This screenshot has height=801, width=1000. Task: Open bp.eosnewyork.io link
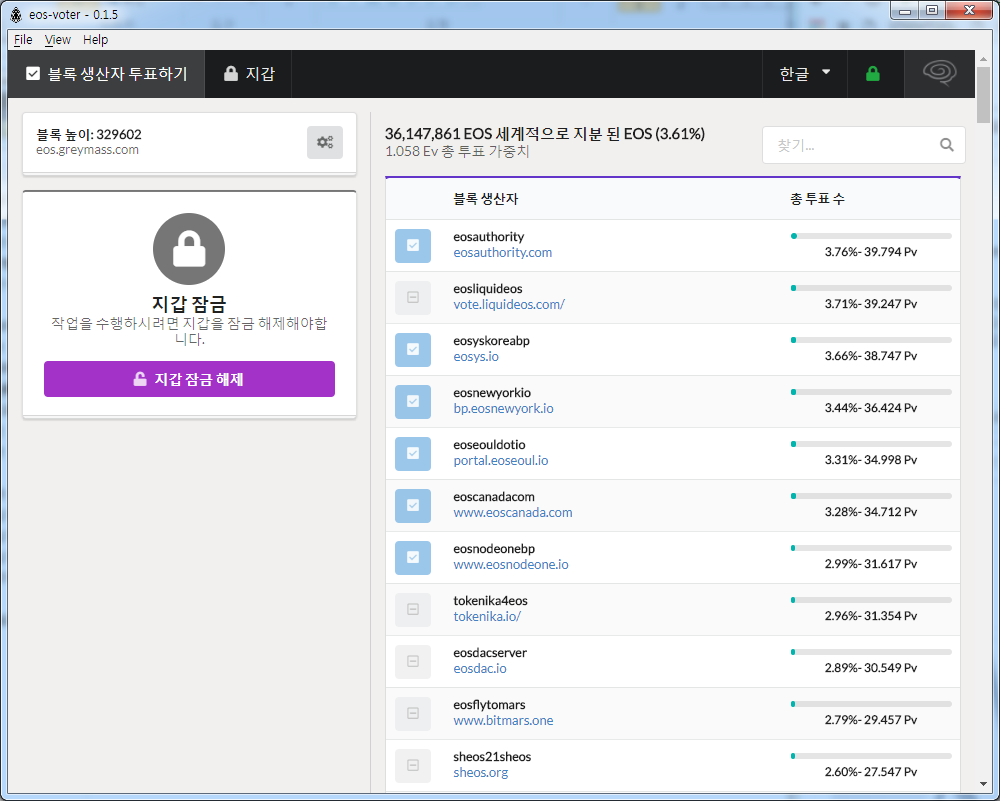[503, 409]
